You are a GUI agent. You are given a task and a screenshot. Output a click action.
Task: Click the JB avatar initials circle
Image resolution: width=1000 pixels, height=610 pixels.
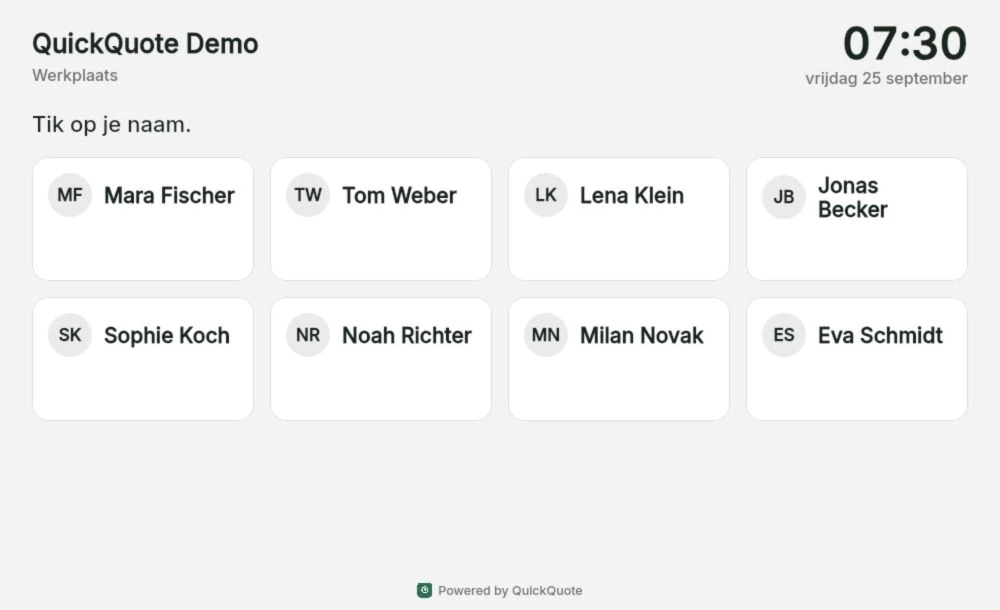click(x=784, y=197)
